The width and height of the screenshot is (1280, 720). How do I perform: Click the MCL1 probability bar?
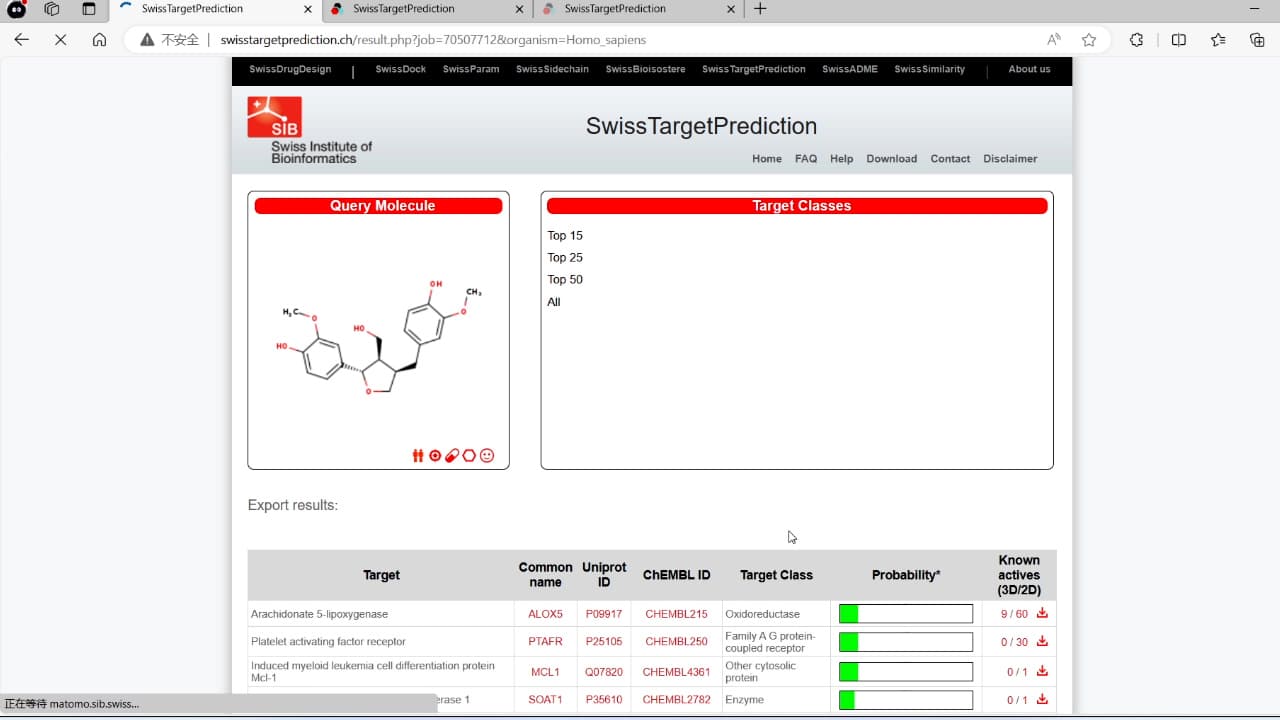(x=906, y=672)
